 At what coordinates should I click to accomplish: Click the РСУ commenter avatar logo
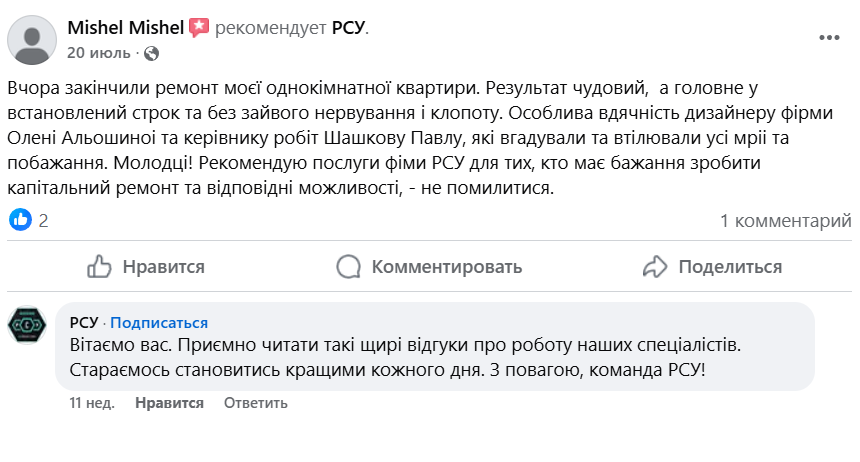[26, 325]
